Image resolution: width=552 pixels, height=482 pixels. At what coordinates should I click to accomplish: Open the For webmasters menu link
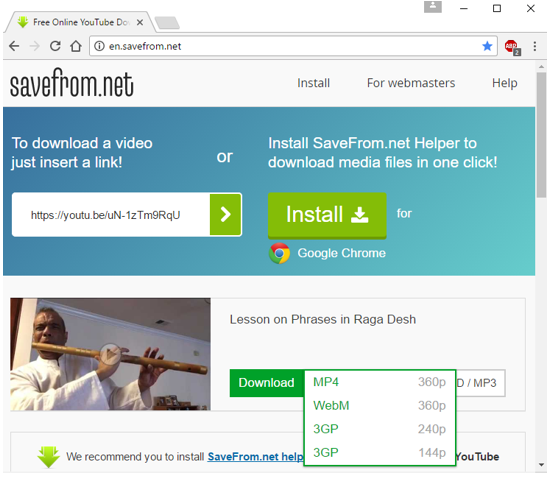point(411,83)
